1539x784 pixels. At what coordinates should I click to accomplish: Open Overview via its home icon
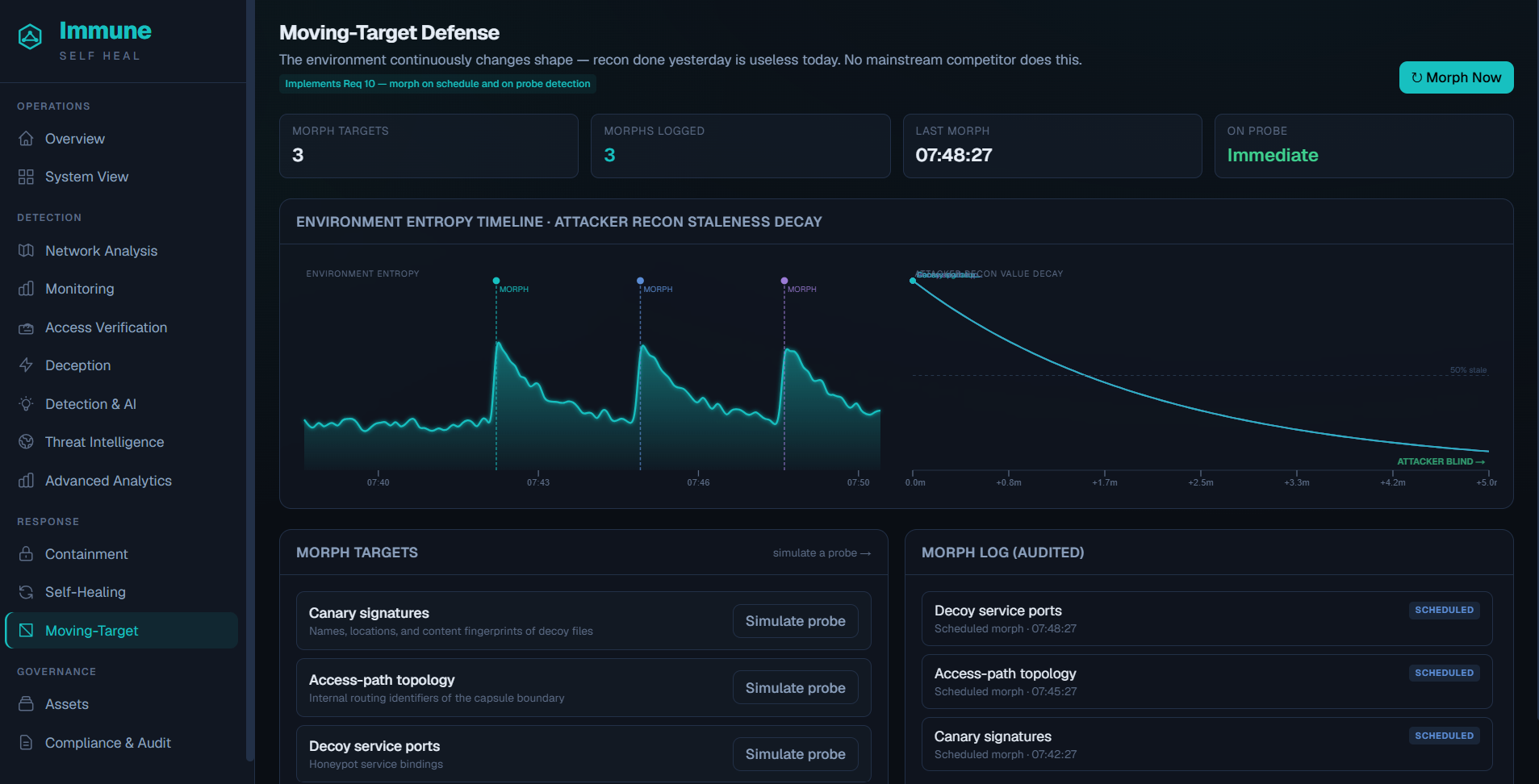[26, 139]
